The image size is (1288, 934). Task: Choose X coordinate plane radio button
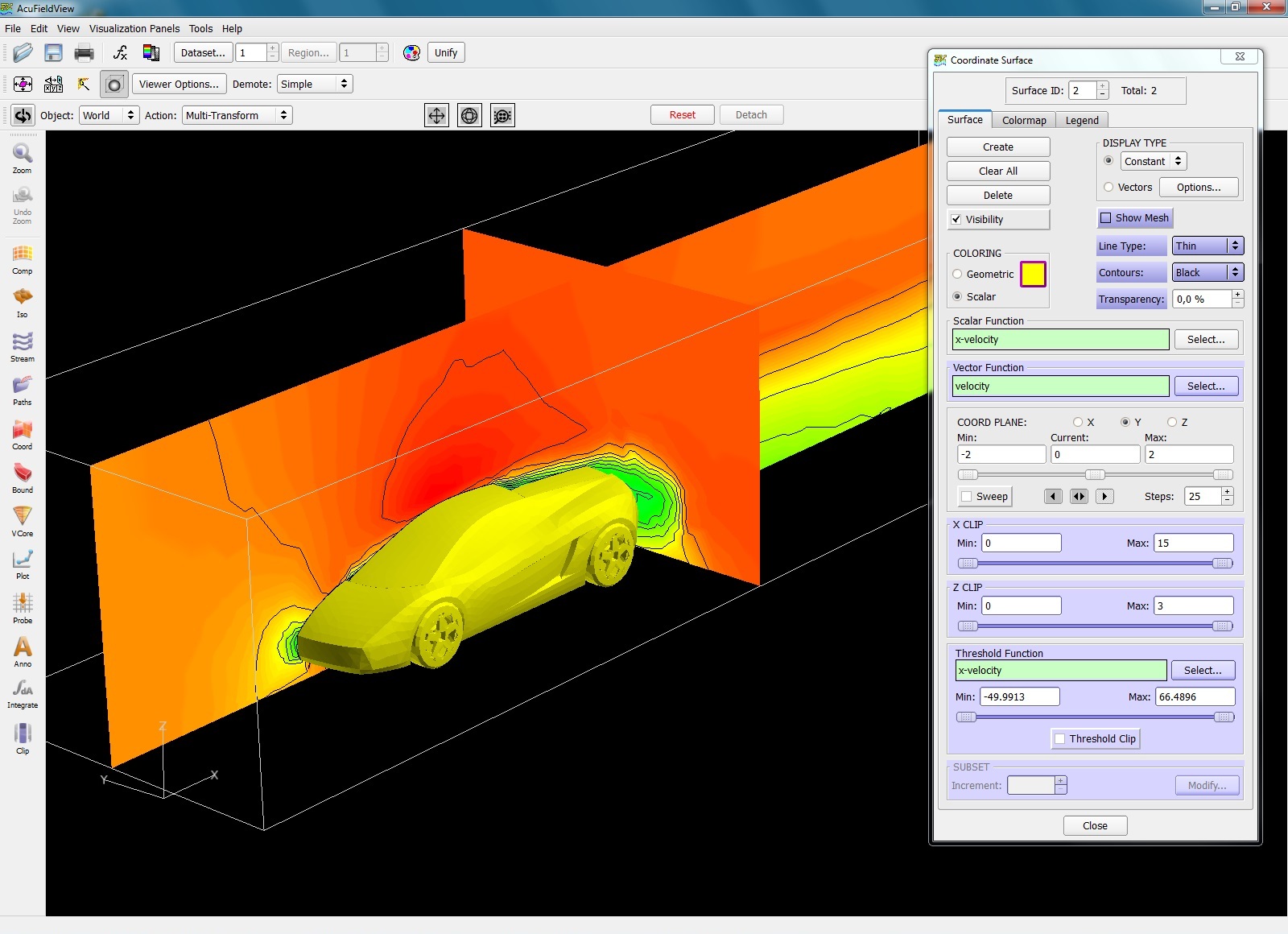point(1078,423)
